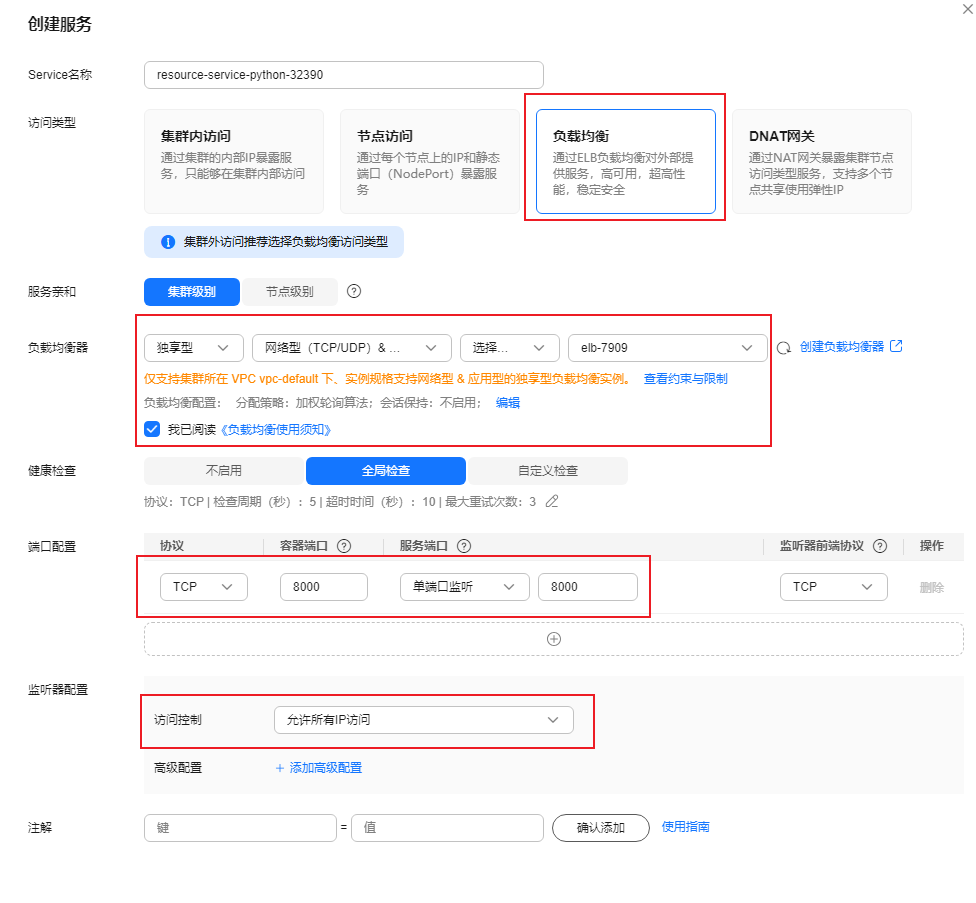Click the 容器端口 help icon

coord(344,546)
